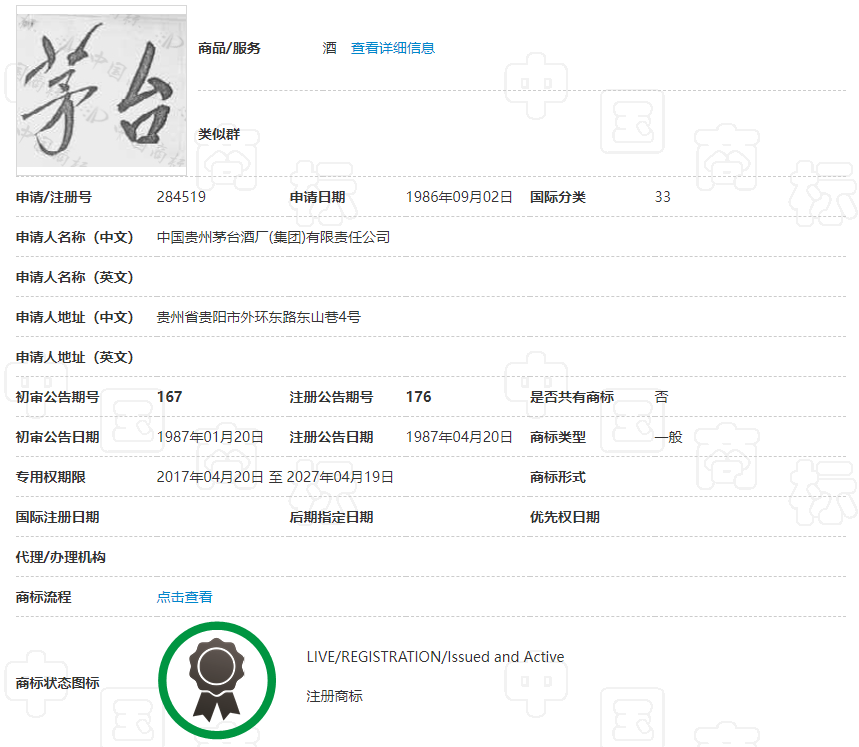Click the 专用权期限 label
The image size is (859, 747).
pos(50,477)
